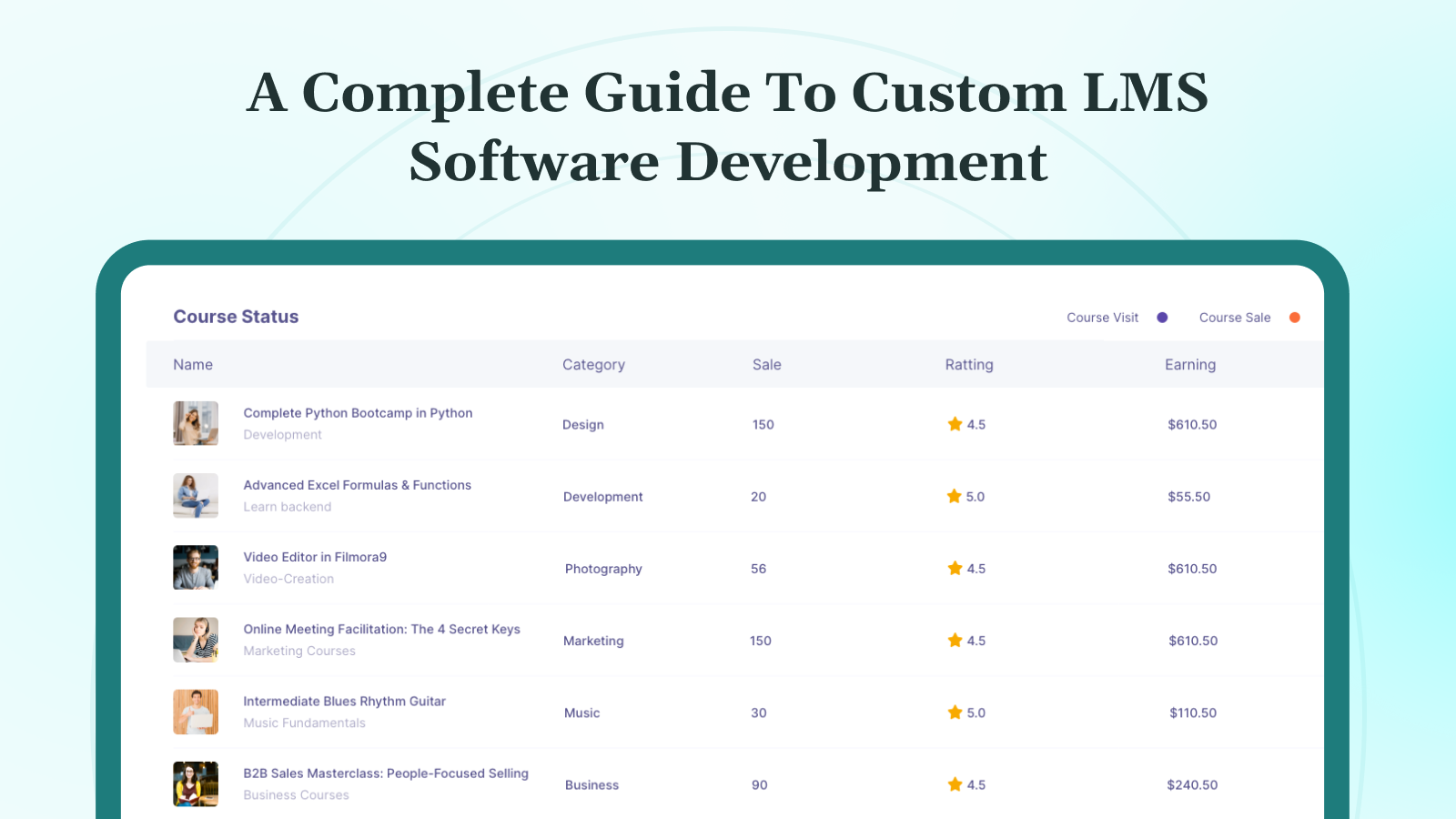Screen dimensions: 1456x819
Task: Open Online Meeting Facilitation: The 4 Secret Keys
Action: (381, 629)
